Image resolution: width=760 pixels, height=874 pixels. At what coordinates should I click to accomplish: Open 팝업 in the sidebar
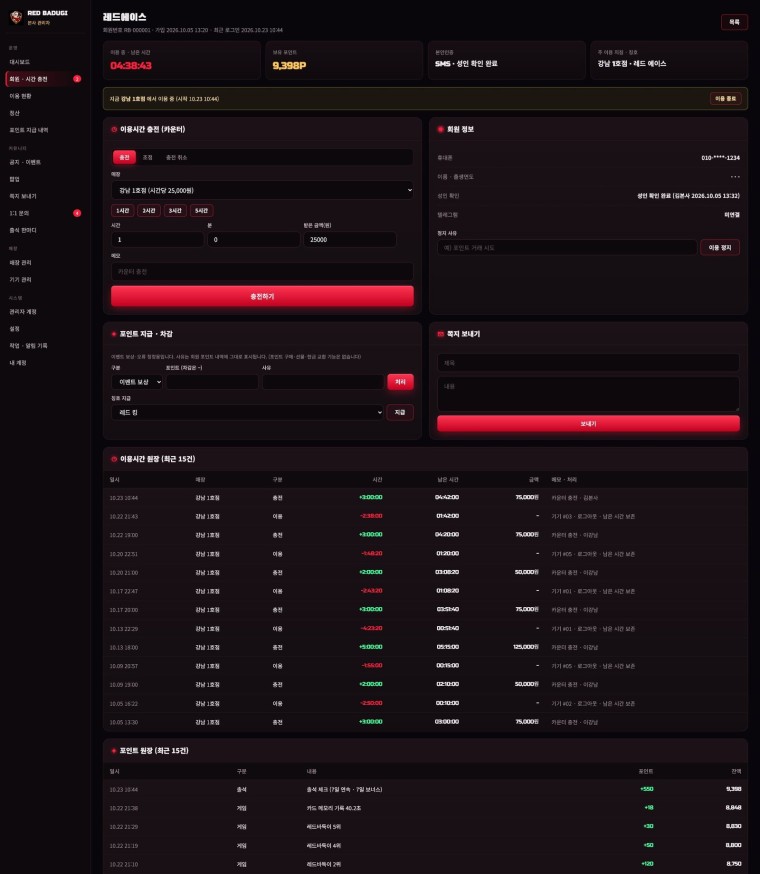coord(43,179)
